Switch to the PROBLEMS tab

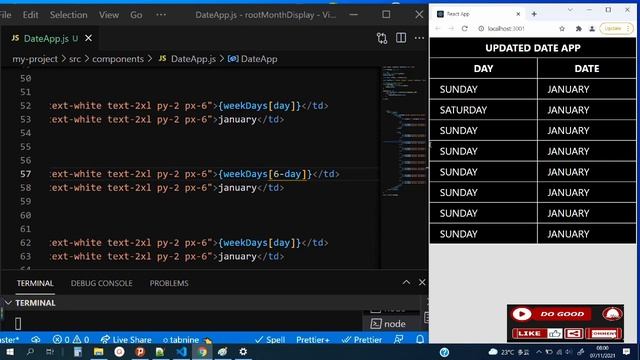pyautogui.click(x=169, y=283)
